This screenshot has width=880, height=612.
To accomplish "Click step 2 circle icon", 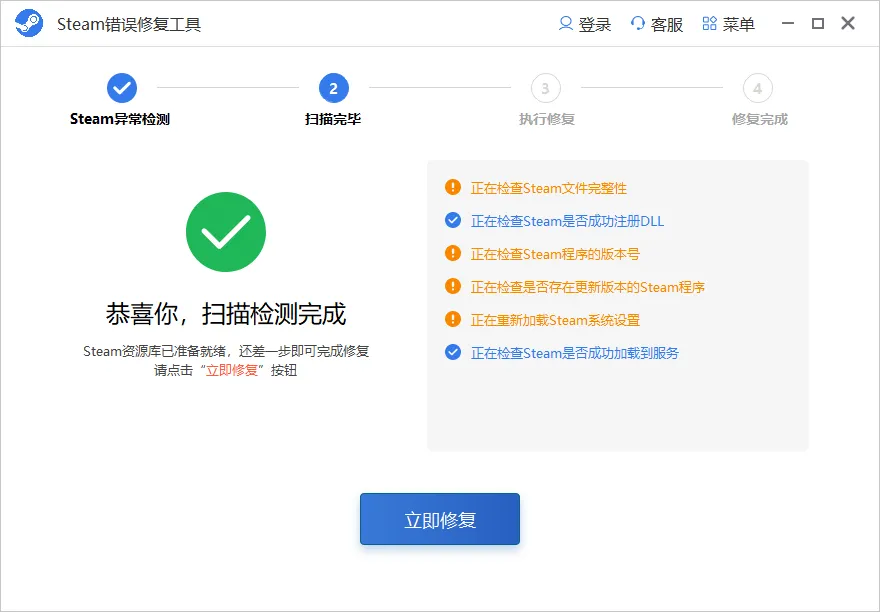I will pyautogui.click(x=334, y=88).
